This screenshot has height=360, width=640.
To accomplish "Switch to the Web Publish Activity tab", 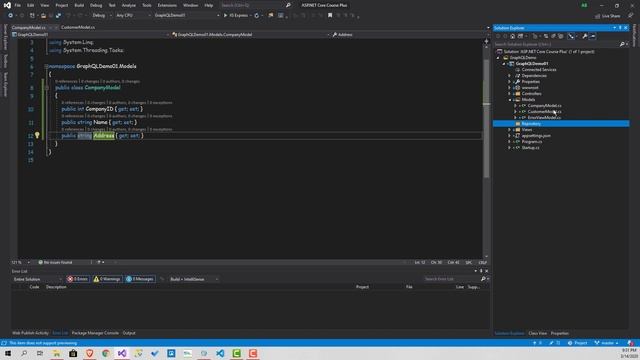I will (30, 333).
